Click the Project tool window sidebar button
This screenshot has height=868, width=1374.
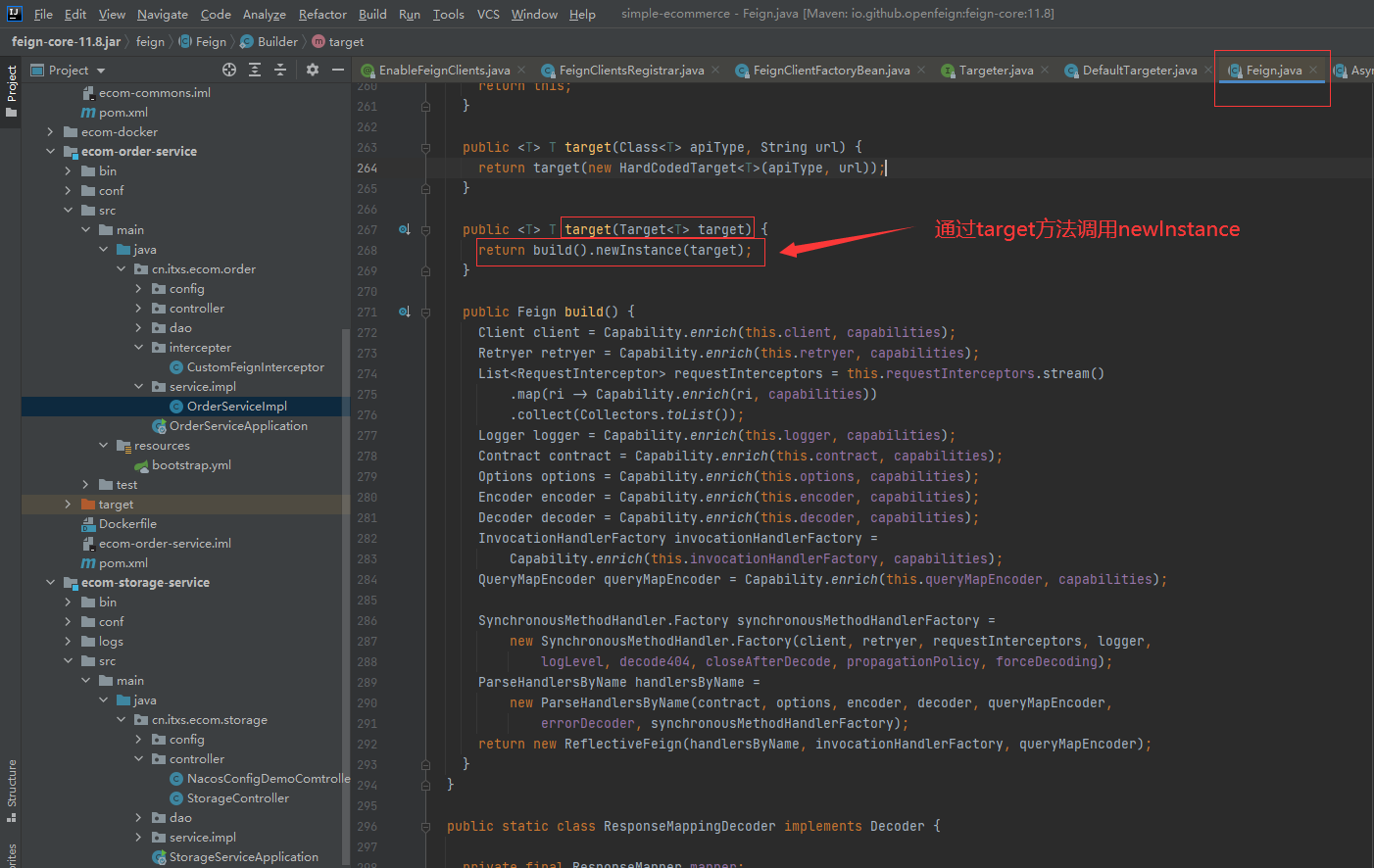coord(11,90)
